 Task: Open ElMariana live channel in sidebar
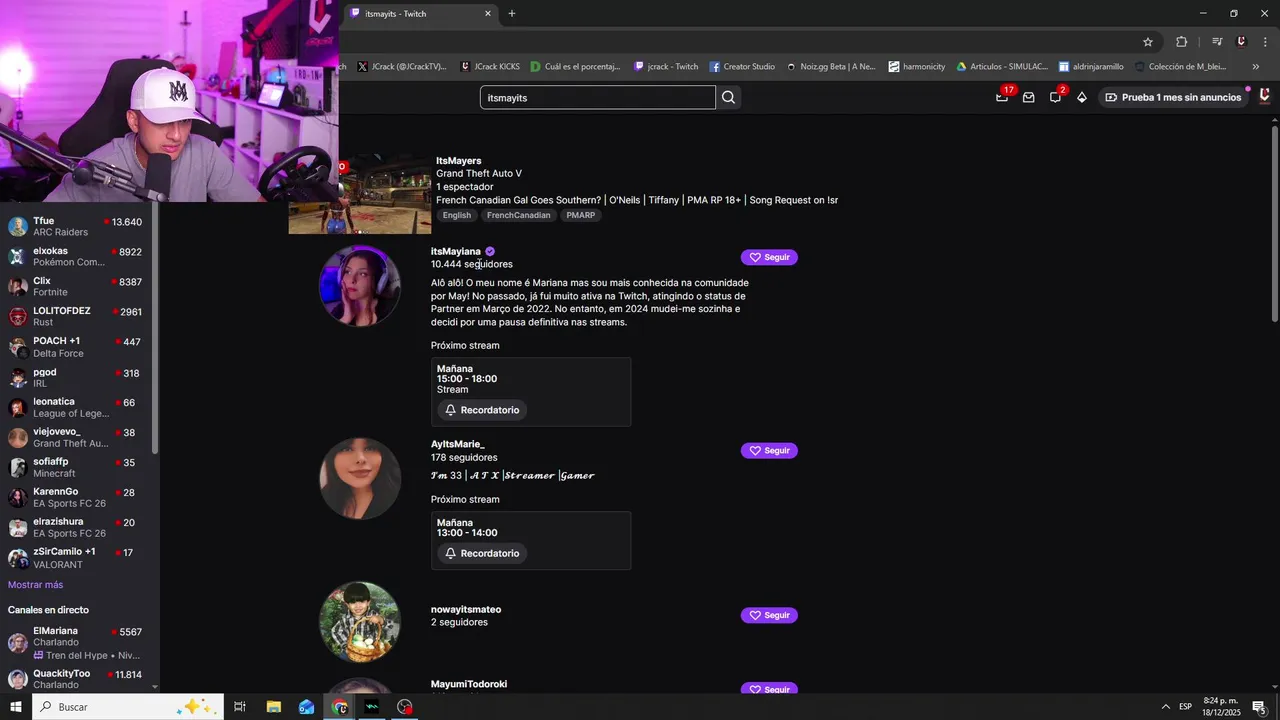76,643
